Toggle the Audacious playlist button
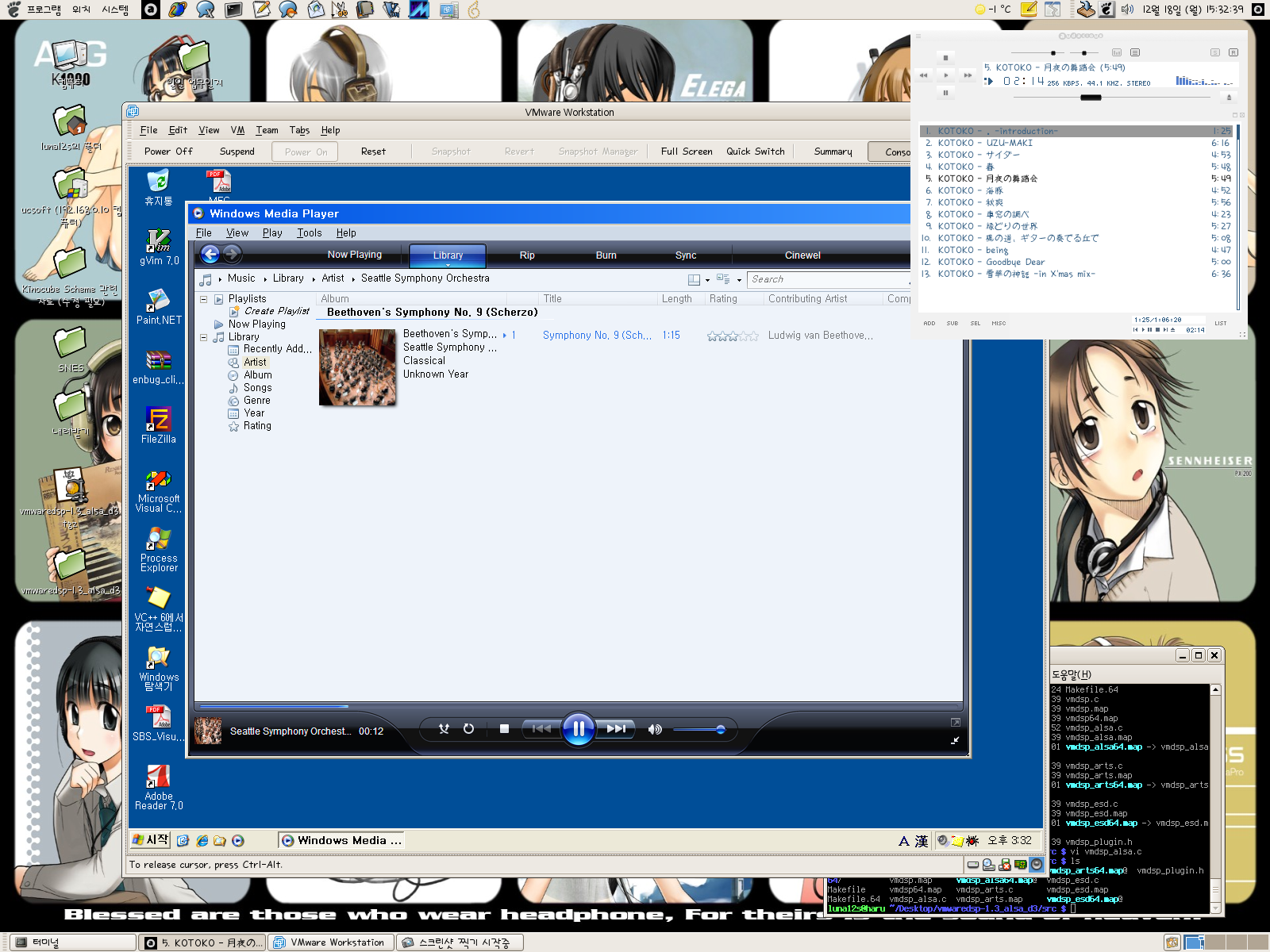This screenshot has width=1270, height=952. click(1135, 52)
